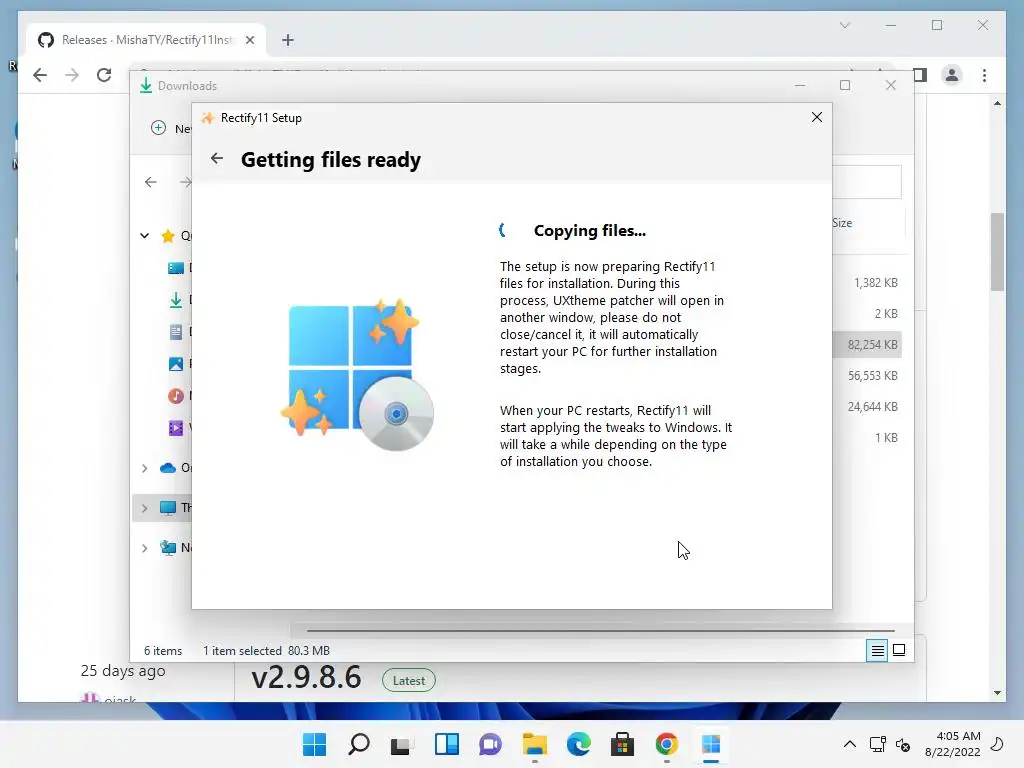
Task: Open the v2.9.8.6 release link
Action: pos(306,677)
